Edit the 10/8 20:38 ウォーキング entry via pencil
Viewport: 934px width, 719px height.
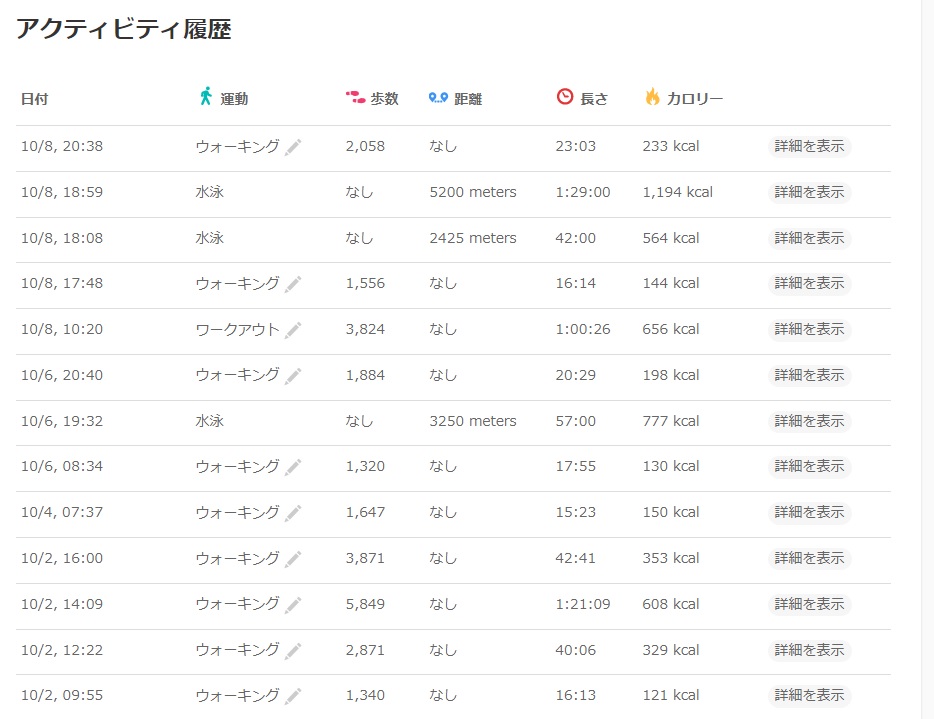293,147
